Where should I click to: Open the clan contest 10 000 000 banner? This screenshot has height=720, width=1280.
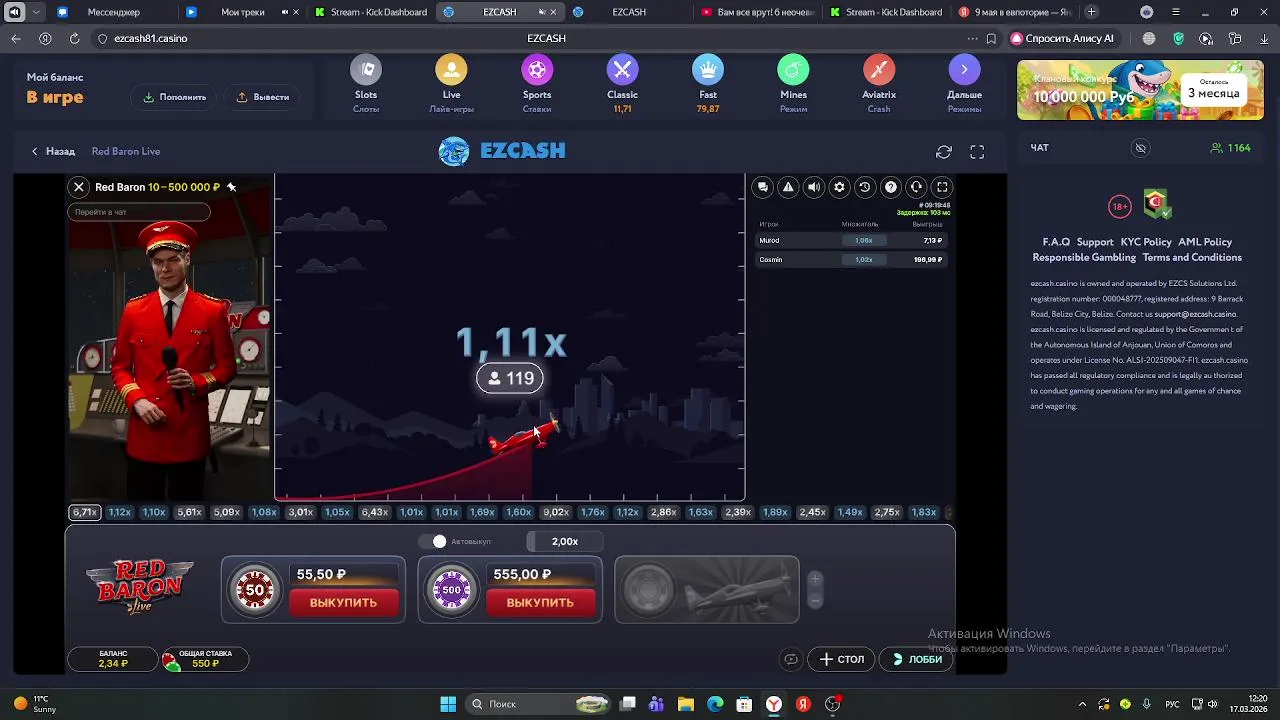[x=1140, y=90]
